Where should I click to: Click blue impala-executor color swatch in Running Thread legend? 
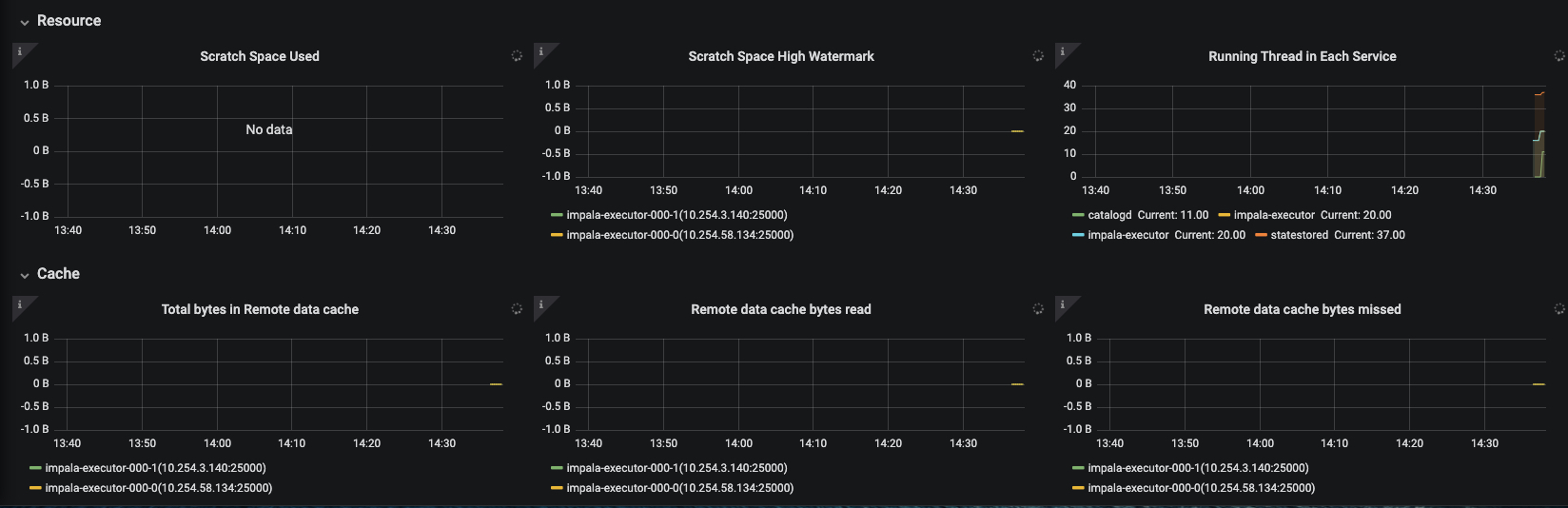tap(1078, 235)
